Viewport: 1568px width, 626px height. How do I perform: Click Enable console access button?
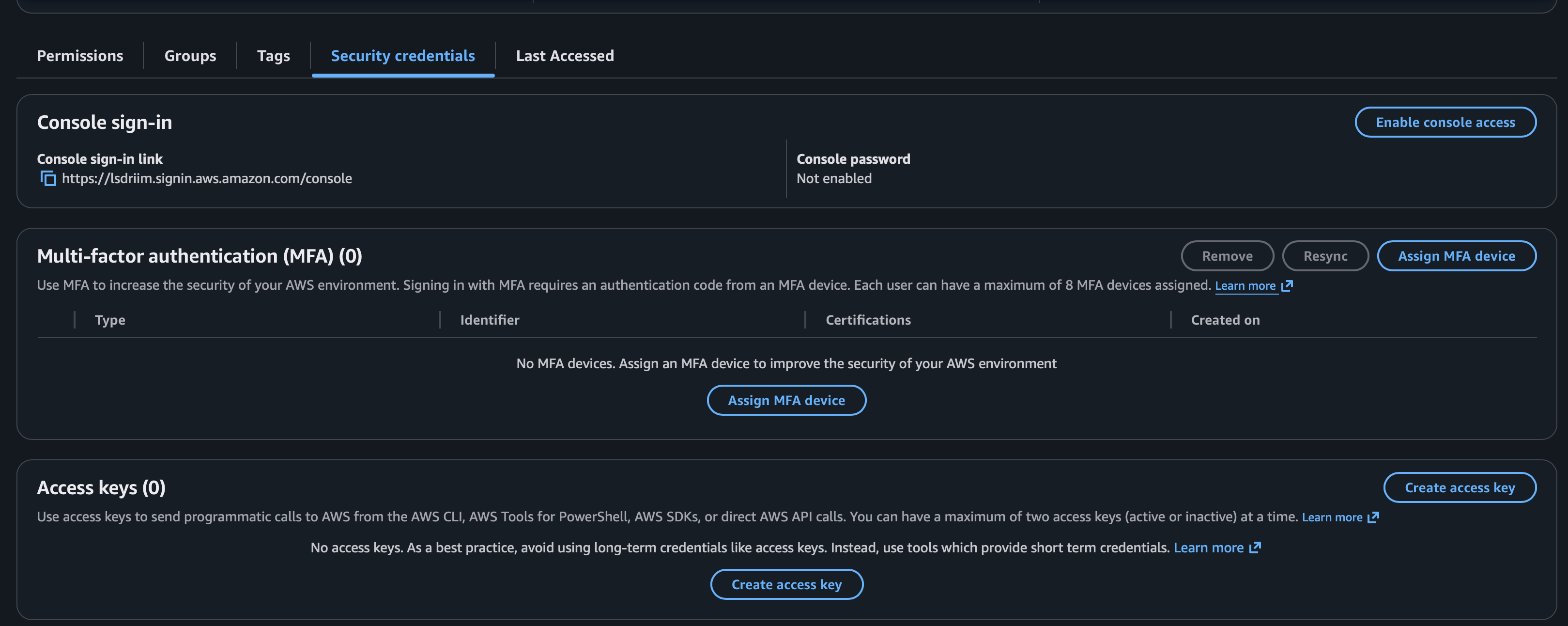pos(1445,123)
